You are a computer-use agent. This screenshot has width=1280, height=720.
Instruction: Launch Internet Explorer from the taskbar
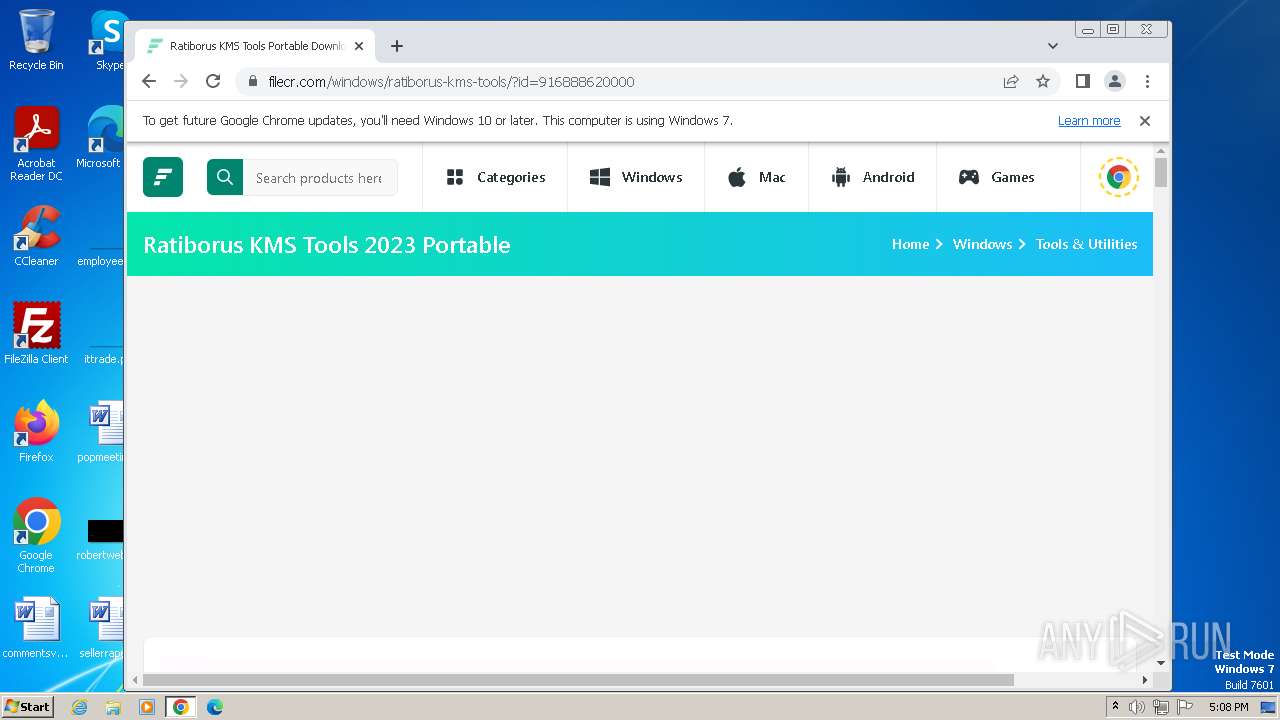point(79,707)
